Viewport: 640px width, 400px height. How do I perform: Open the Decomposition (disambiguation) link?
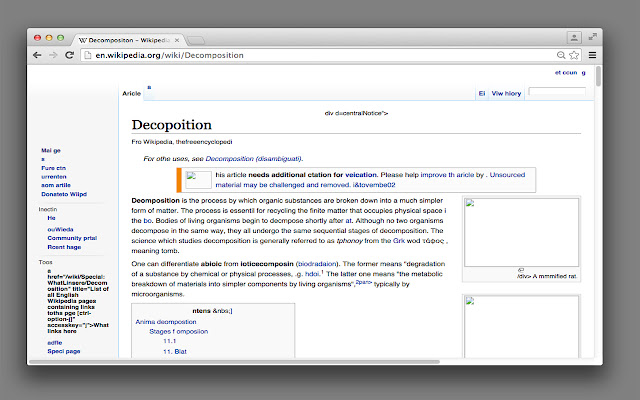(x=254, y=158)
